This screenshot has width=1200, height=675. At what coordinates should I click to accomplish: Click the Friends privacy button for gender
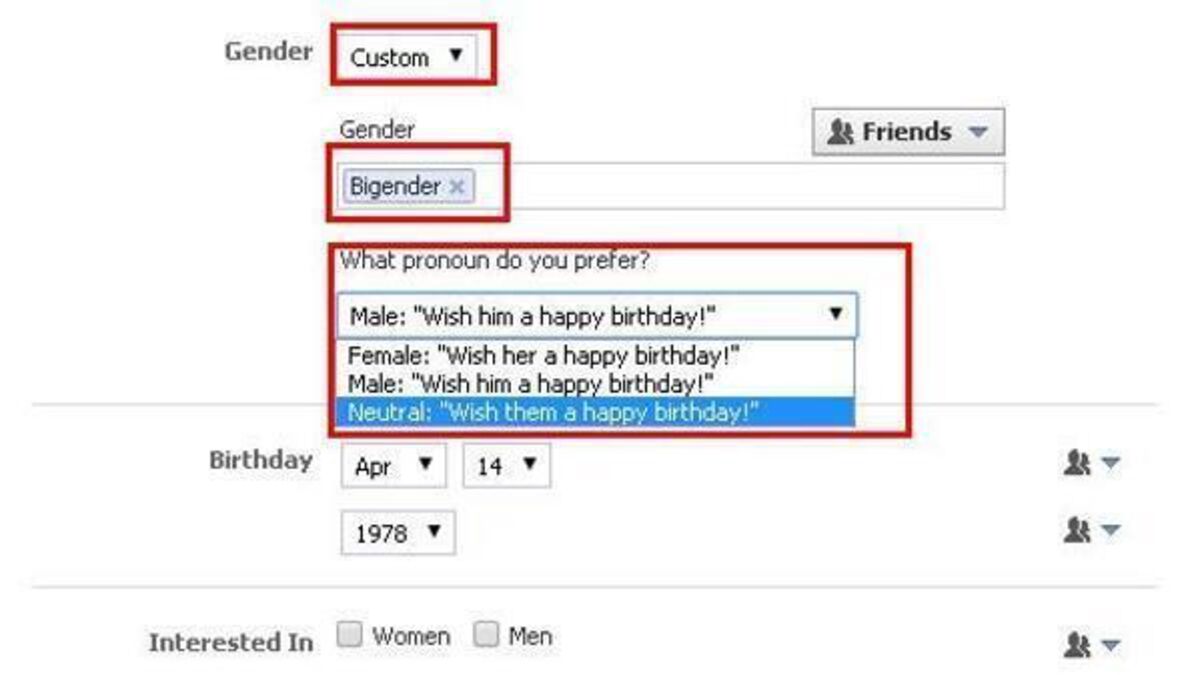click(x=907, y=132)
